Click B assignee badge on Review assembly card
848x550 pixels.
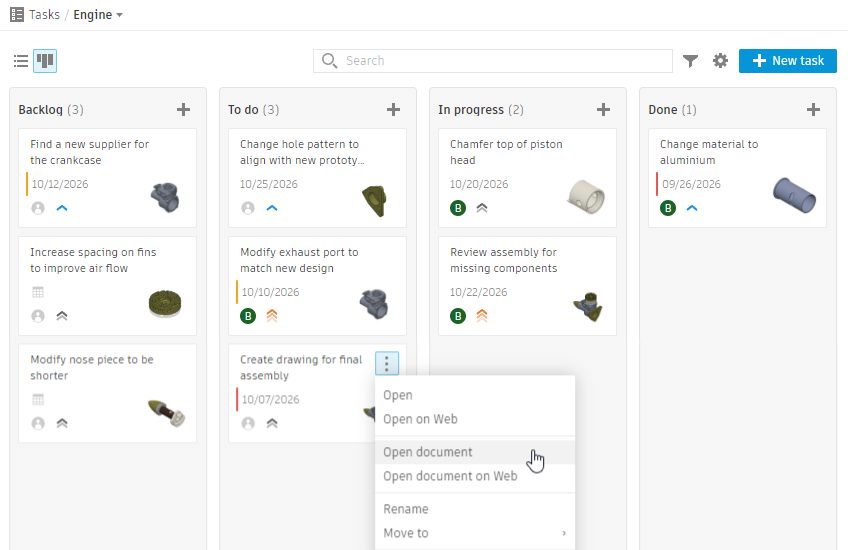coord(458,316)
